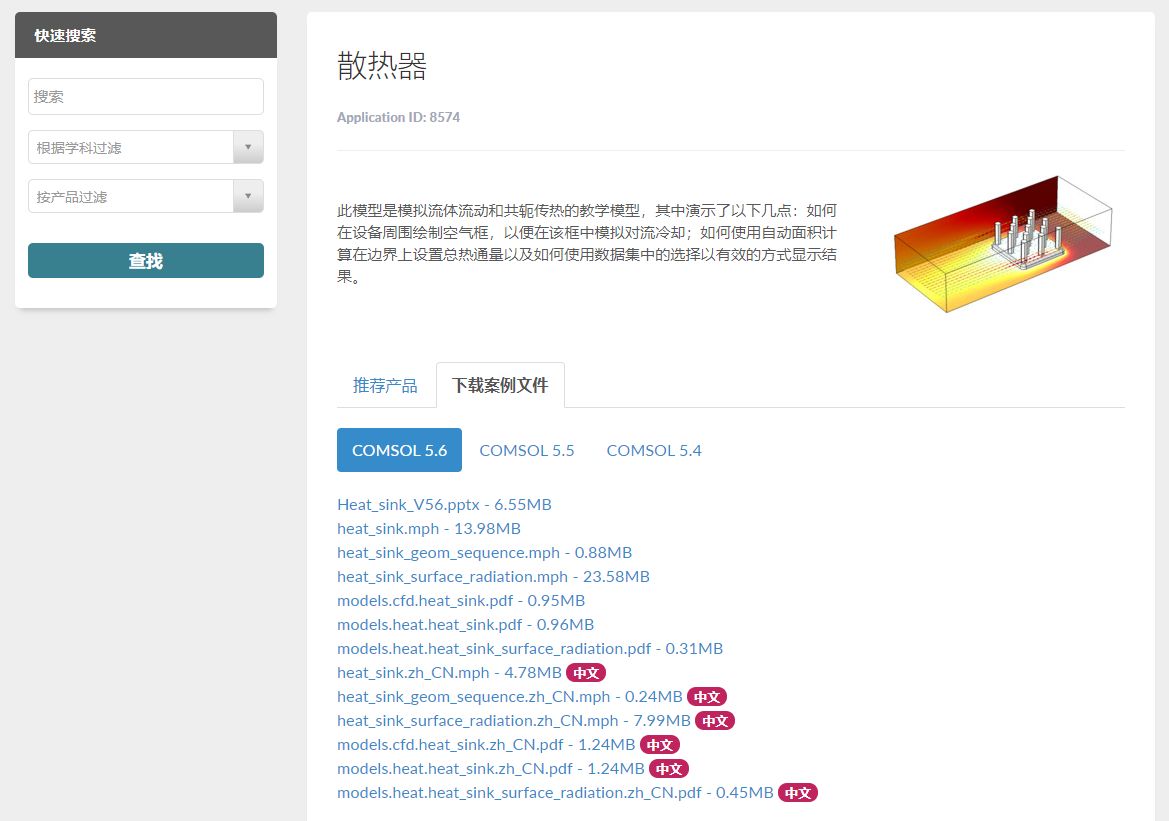Click the 中文 badge beside heat_sink.zh_CN.mph
The width and height of the screenshot is (1169, 821).
tap(586, 673)
